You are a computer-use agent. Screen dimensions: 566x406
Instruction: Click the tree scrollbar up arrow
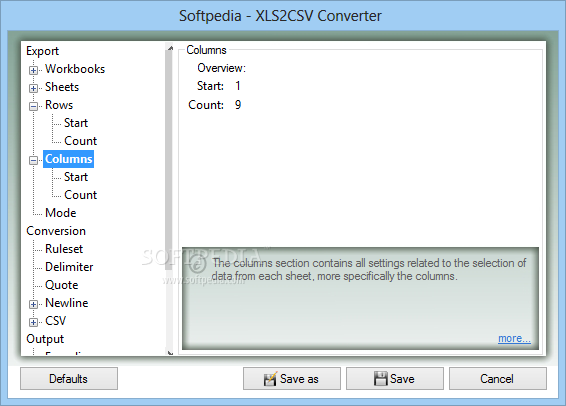click(170, 48)
